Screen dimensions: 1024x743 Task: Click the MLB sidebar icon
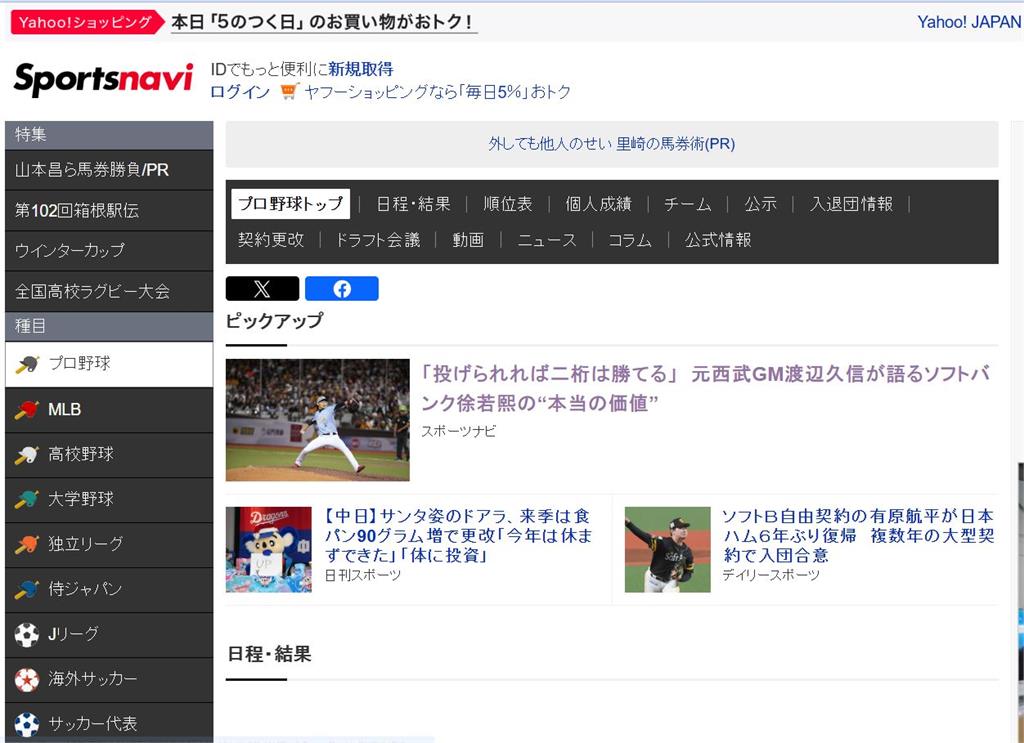(x=28, y=410)
